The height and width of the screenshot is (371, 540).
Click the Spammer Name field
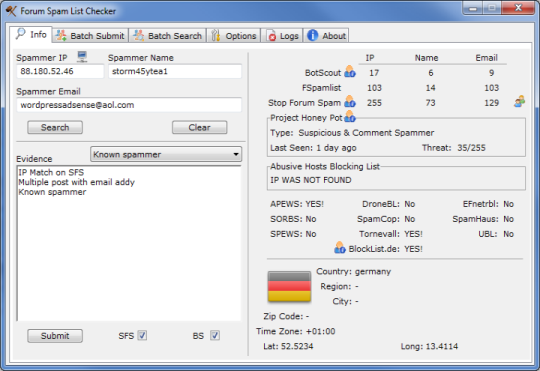175,71
